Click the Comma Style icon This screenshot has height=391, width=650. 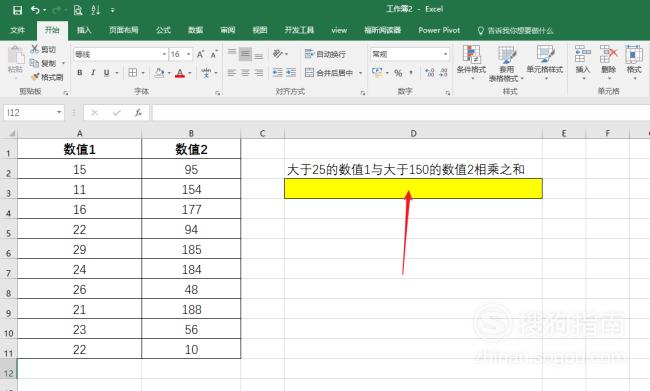tap(411, 73)
